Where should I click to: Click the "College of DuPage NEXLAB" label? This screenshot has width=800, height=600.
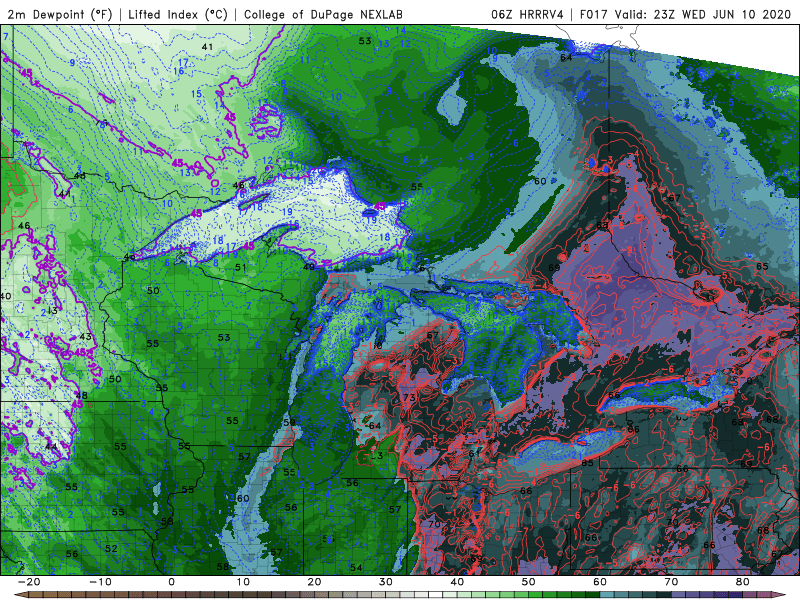pyautogui.click(x=323, y=14)
